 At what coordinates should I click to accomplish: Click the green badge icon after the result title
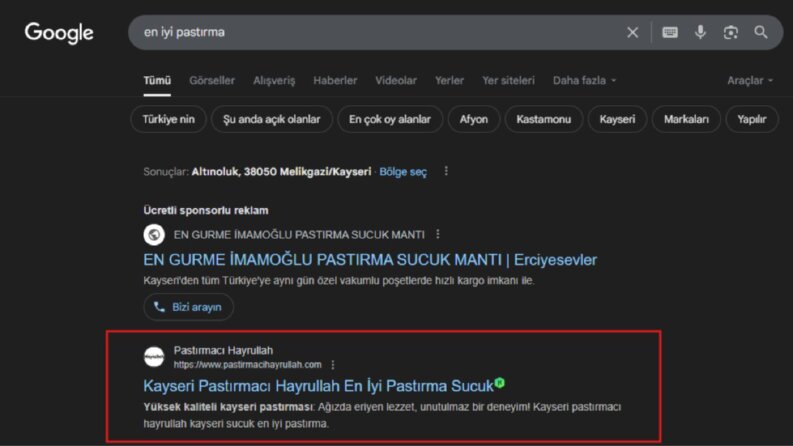[500, 383]
